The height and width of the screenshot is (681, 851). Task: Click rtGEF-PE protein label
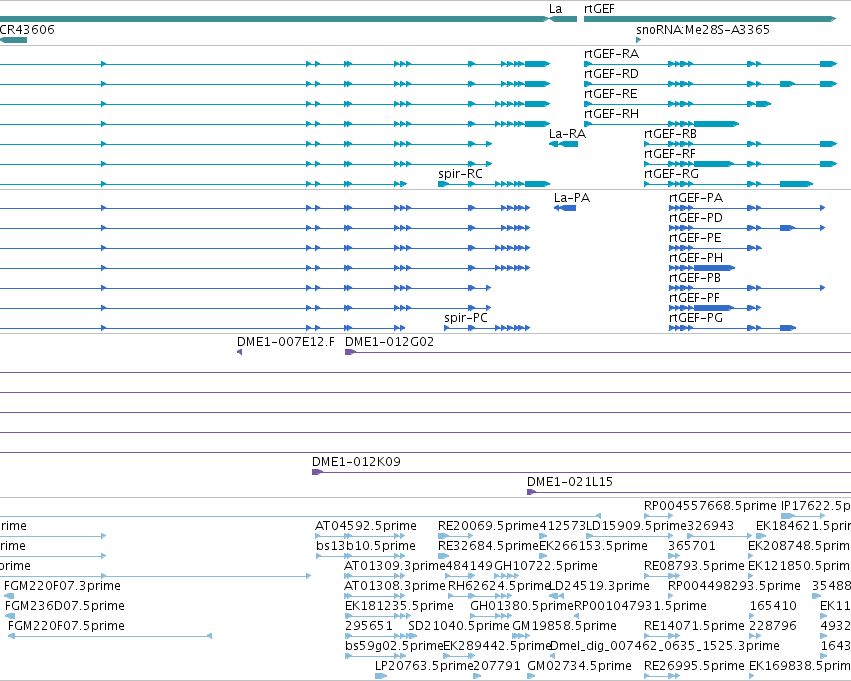695,238
